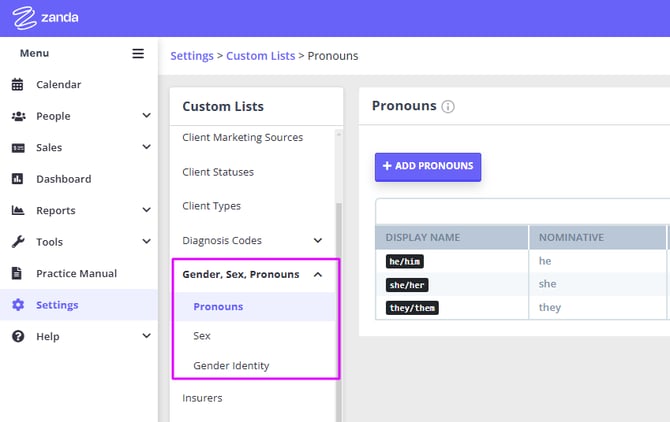
Task: Open Calendar via its calendar icon
Action: [18, 85]
